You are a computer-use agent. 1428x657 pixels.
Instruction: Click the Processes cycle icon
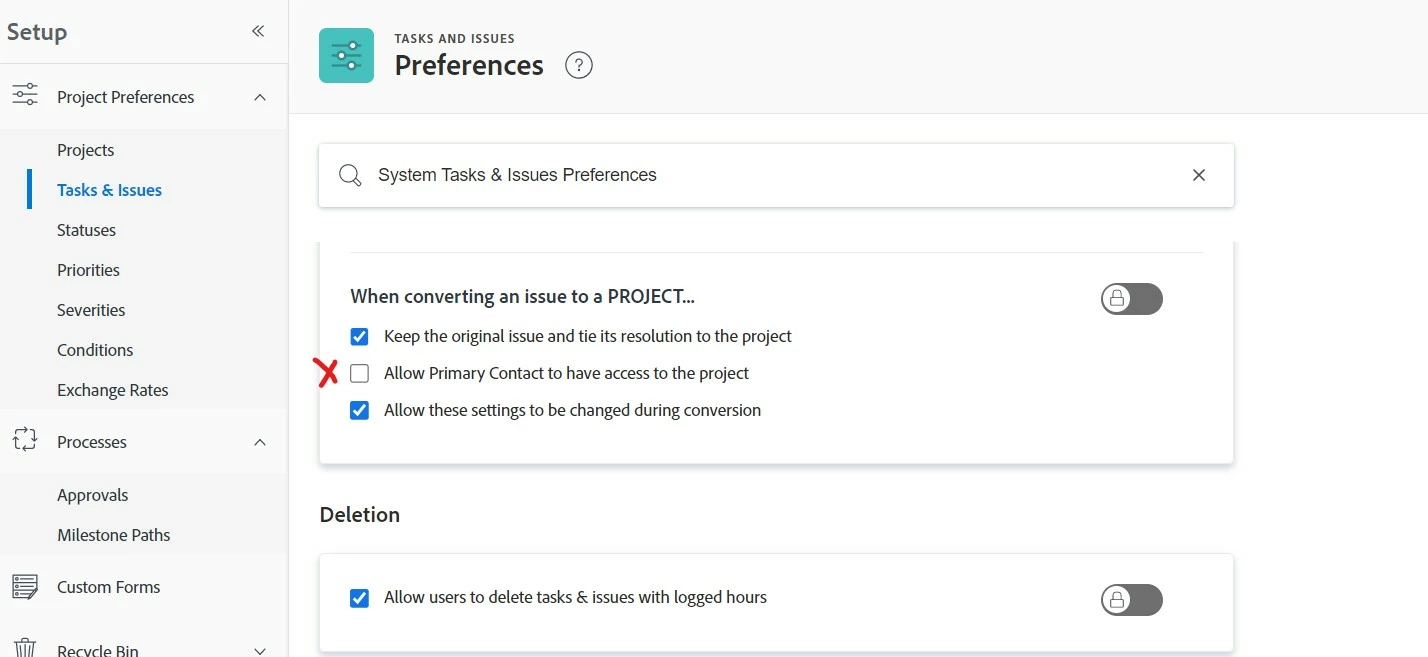coord(24,441)
